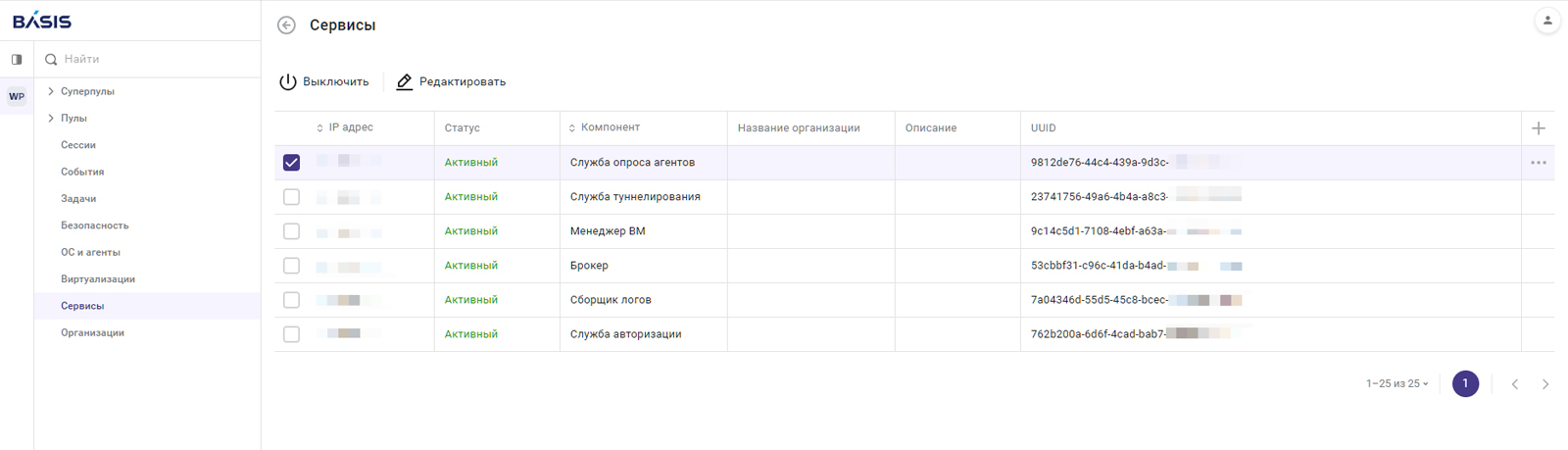Image resolution: width=1568 pixels, height=450 pixels.
Task: Click the back arrow icon beside Сервисы
Action: coord(286,25)
